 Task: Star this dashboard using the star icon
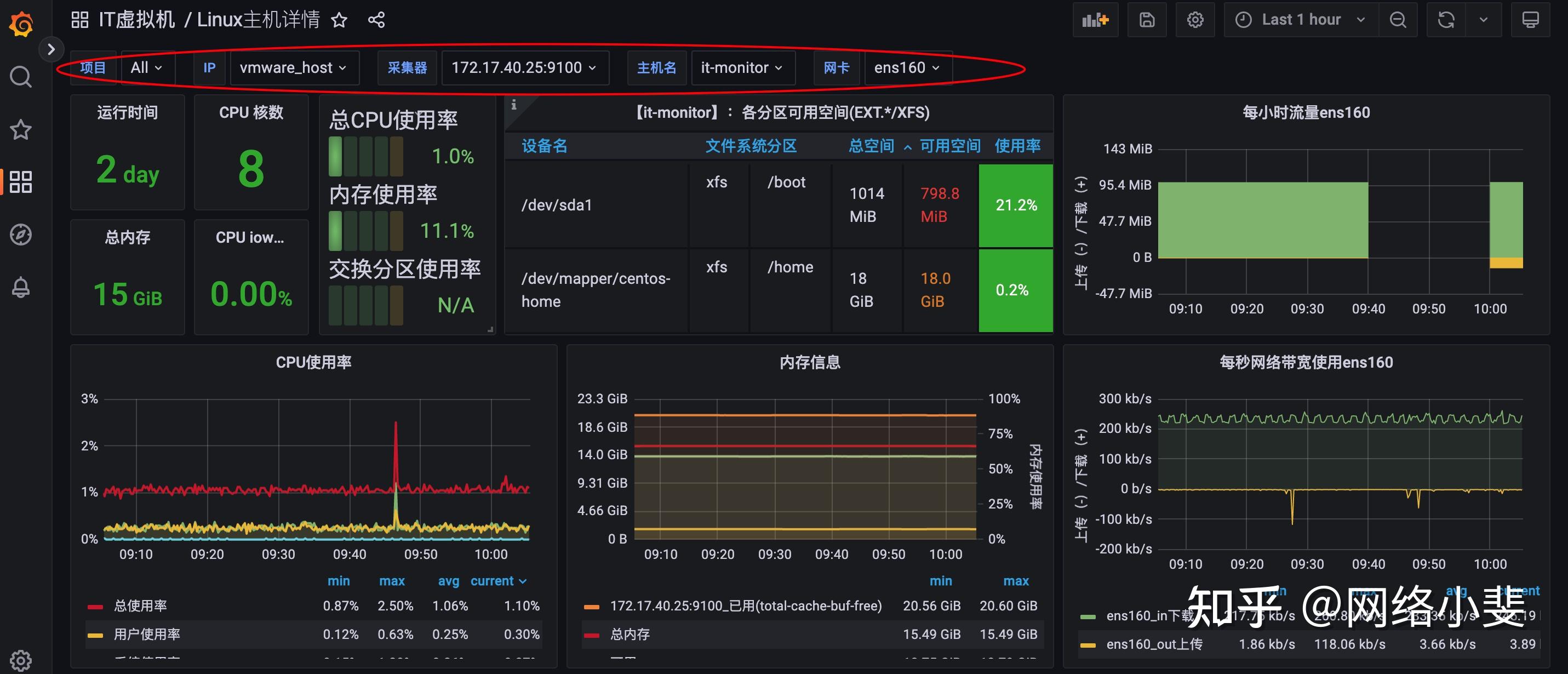coord(339,20)
